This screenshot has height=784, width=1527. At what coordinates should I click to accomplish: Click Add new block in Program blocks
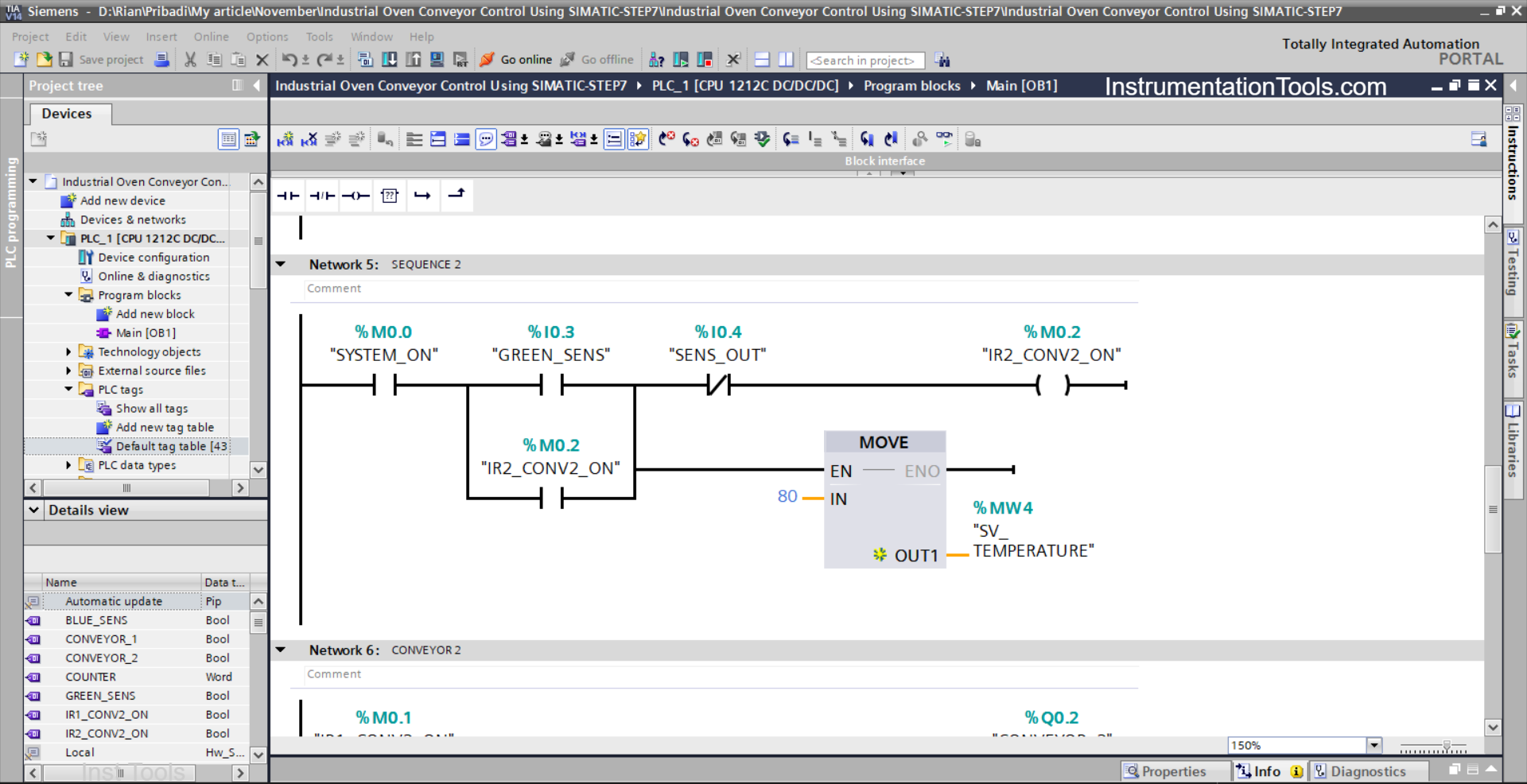pos(154,313)
